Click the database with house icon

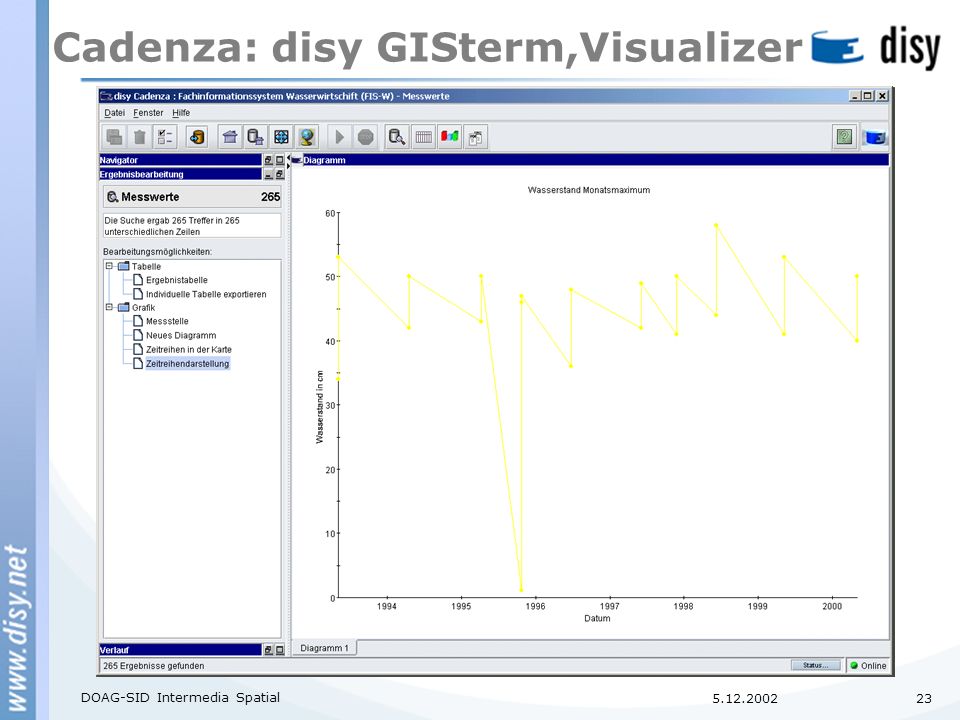tap(255, 137)
